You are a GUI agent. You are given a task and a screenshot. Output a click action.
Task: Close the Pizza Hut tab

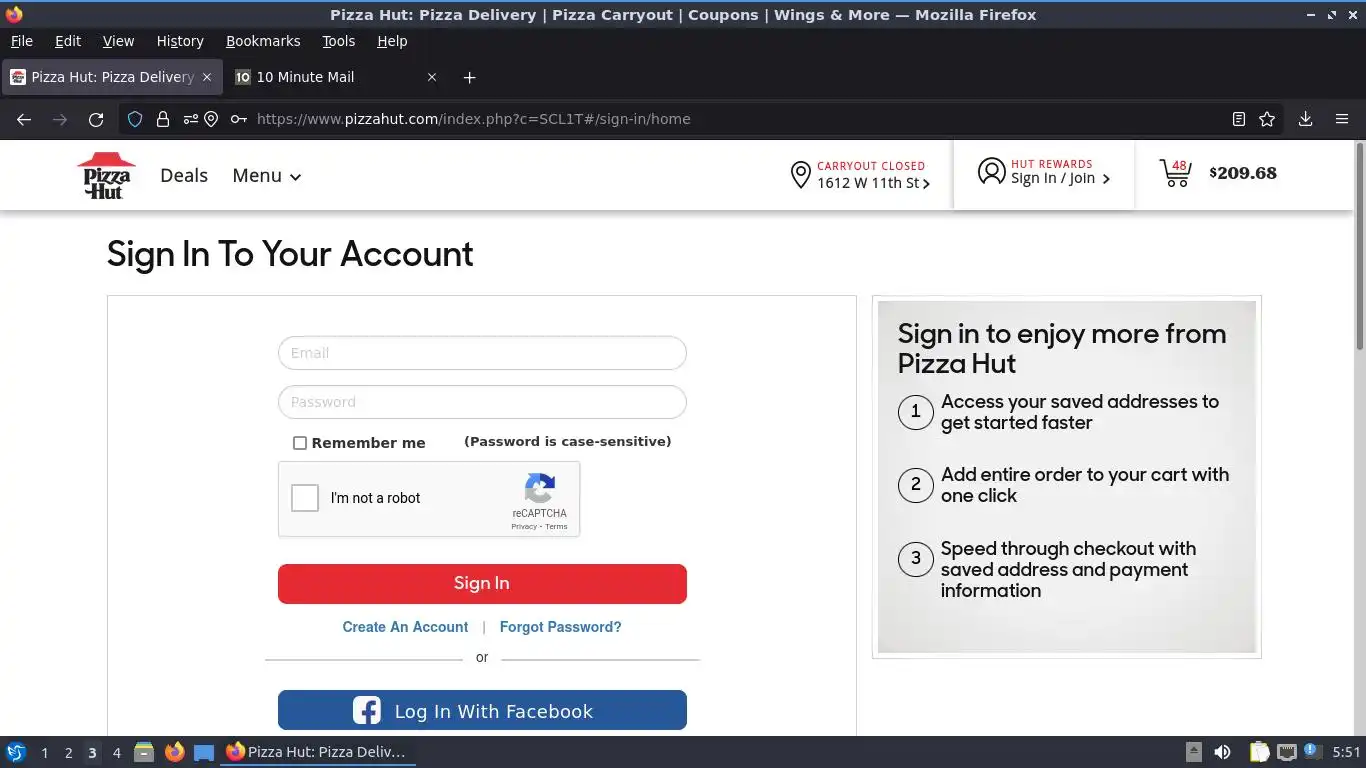click(x=207, y=77)
